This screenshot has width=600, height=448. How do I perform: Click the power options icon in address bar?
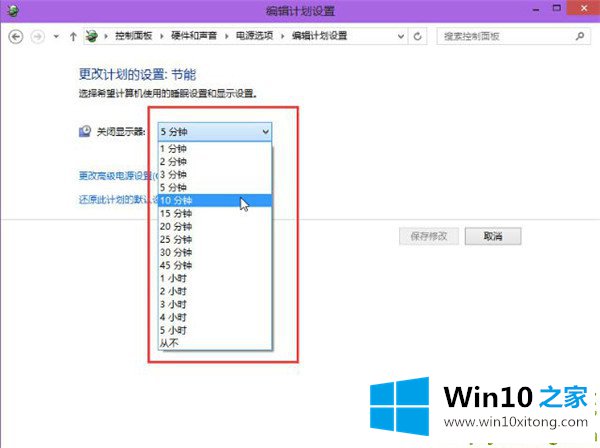coord(91,36)
